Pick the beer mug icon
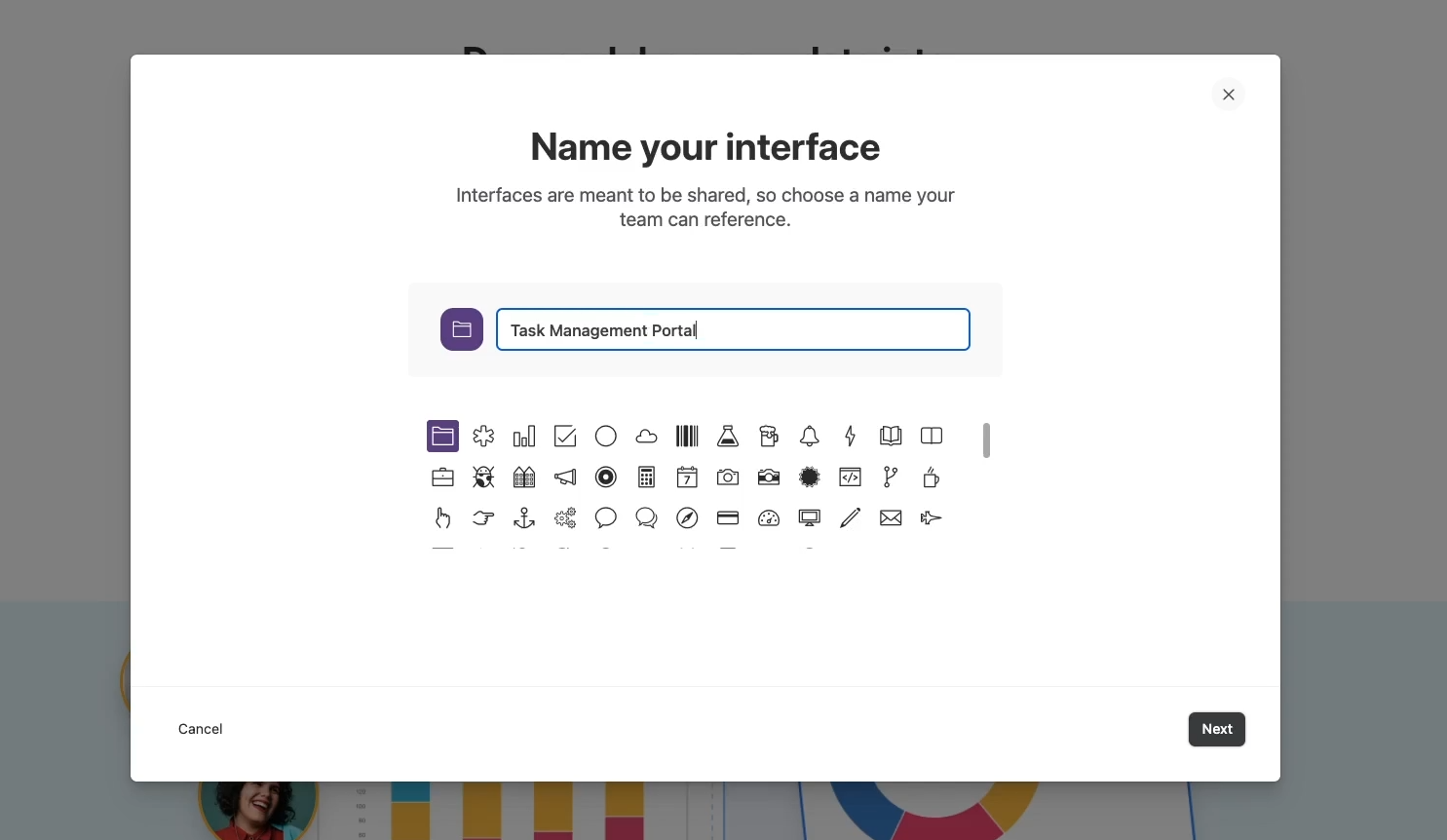The height and width of the screenshot is (840, 1447). tap(769, 437)
